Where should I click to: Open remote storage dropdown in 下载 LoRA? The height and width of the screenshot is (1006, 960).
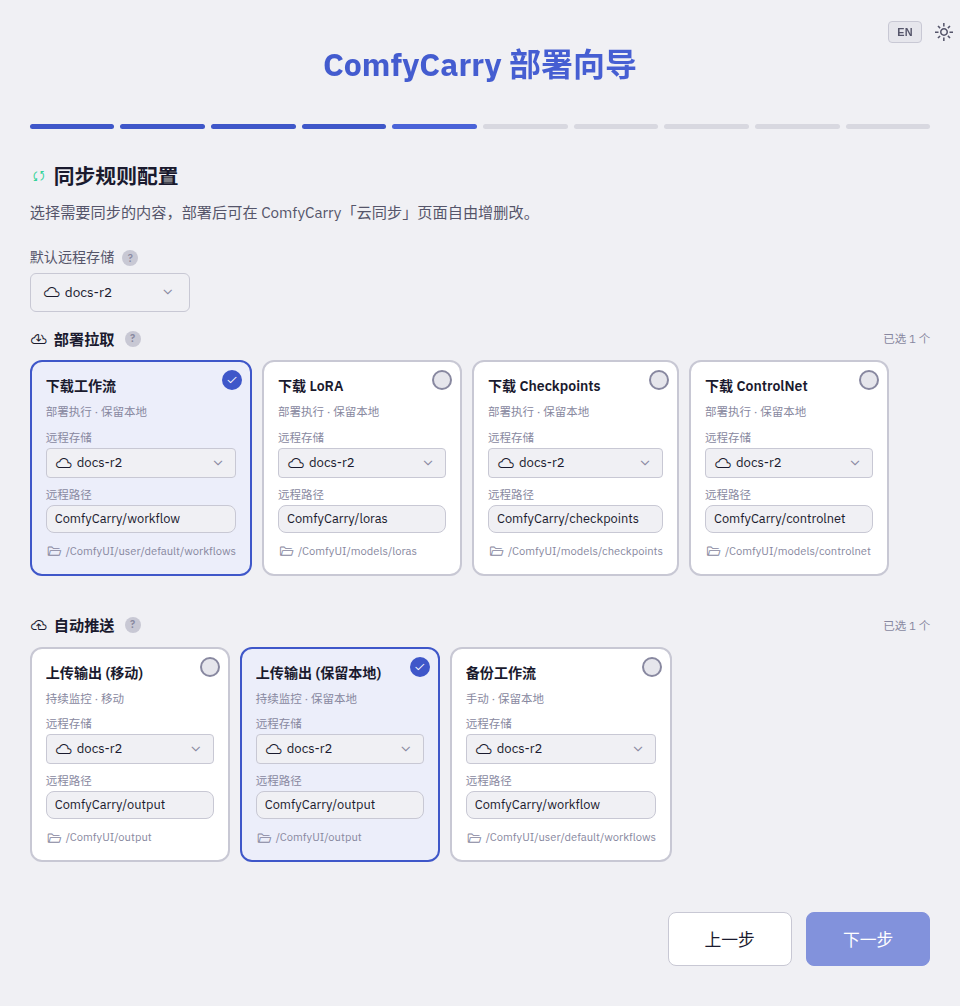(x=361, y=463)
